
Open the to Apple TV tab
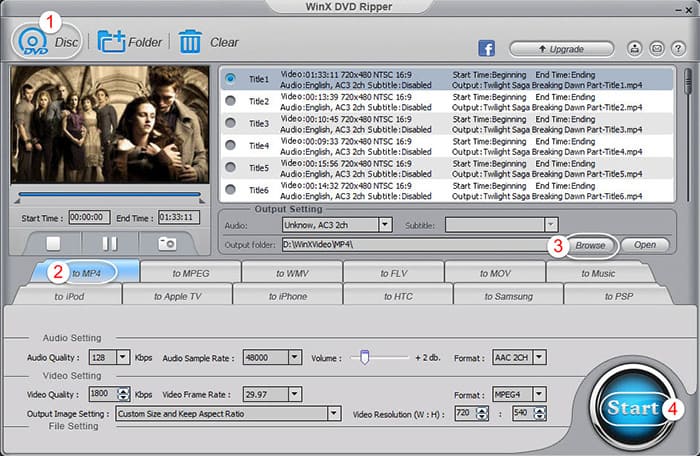tap(178, 296)
